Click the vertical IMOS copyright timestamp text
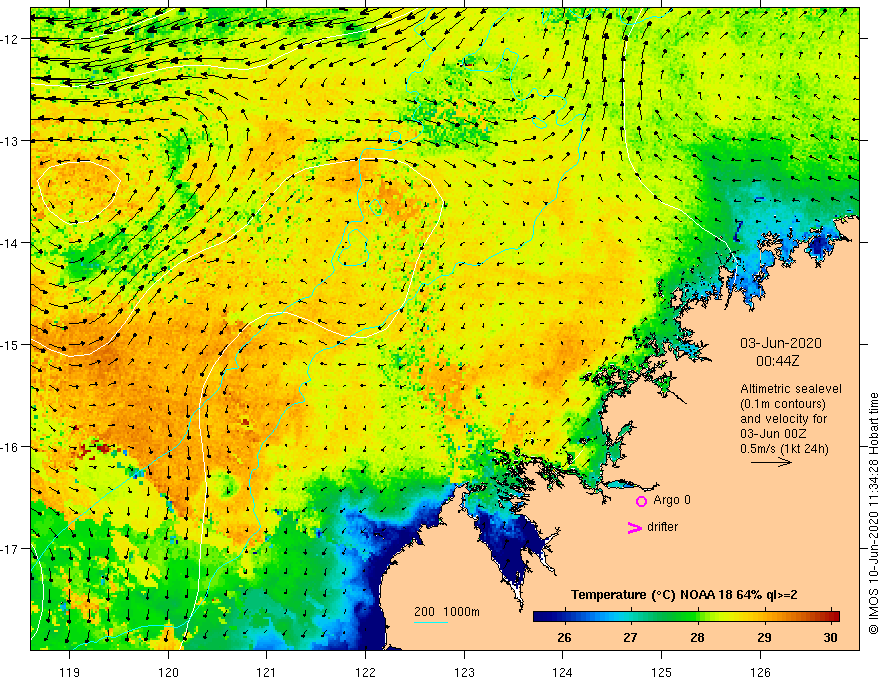 pyautogui.click(x=873, y=513)
